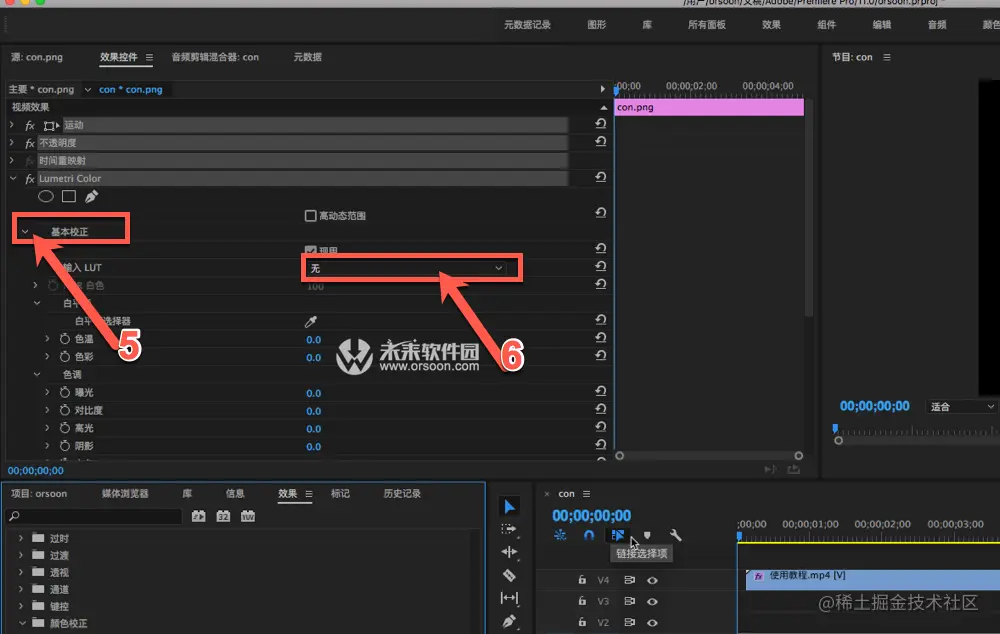Open the timeline settings wrench menu
This screenshot has width=1000, height=634.
[676, 535]
